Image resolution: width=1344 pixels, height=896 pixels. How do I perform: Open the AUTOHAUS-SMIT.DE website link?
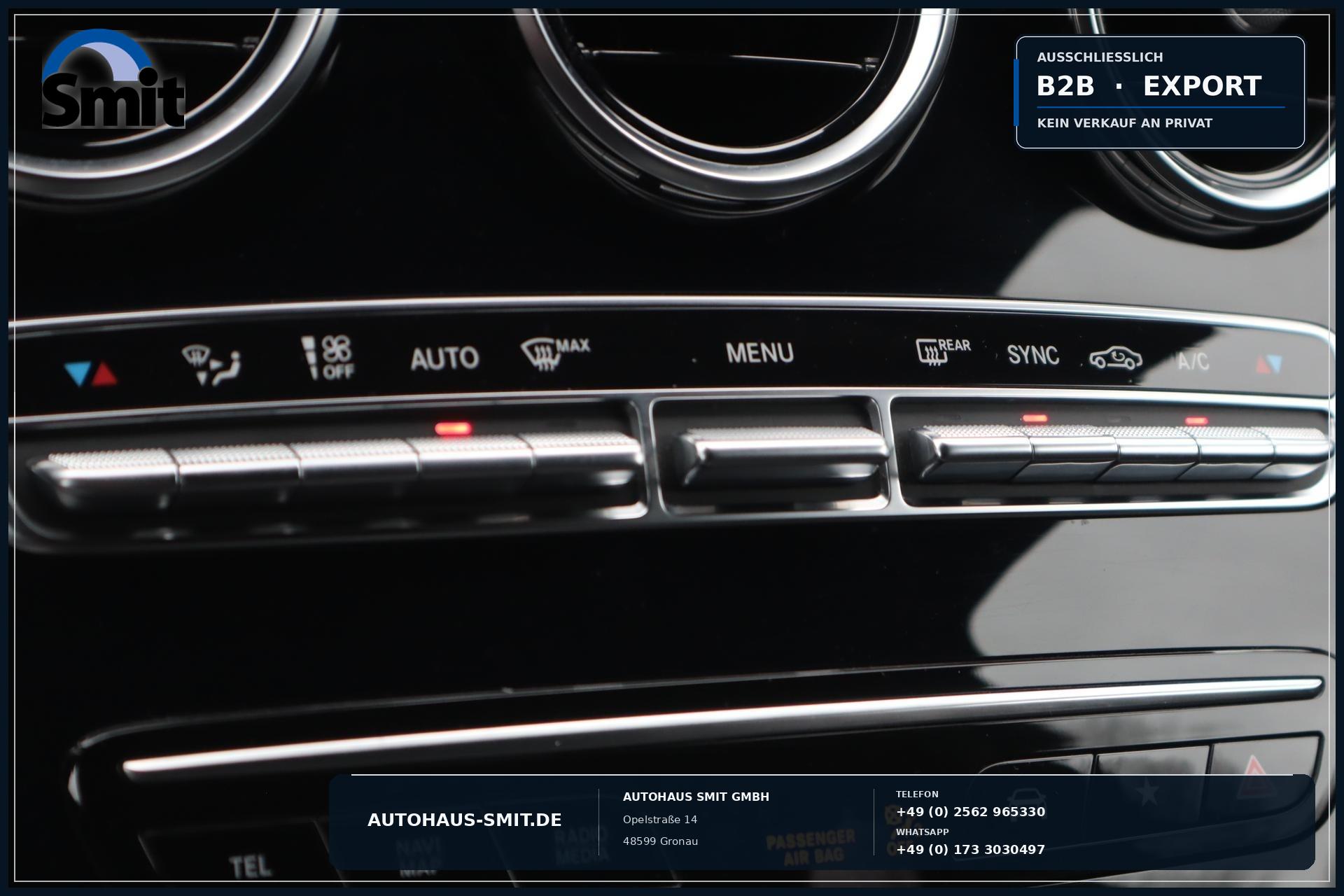pyautogui.click(x=464, y=820)
